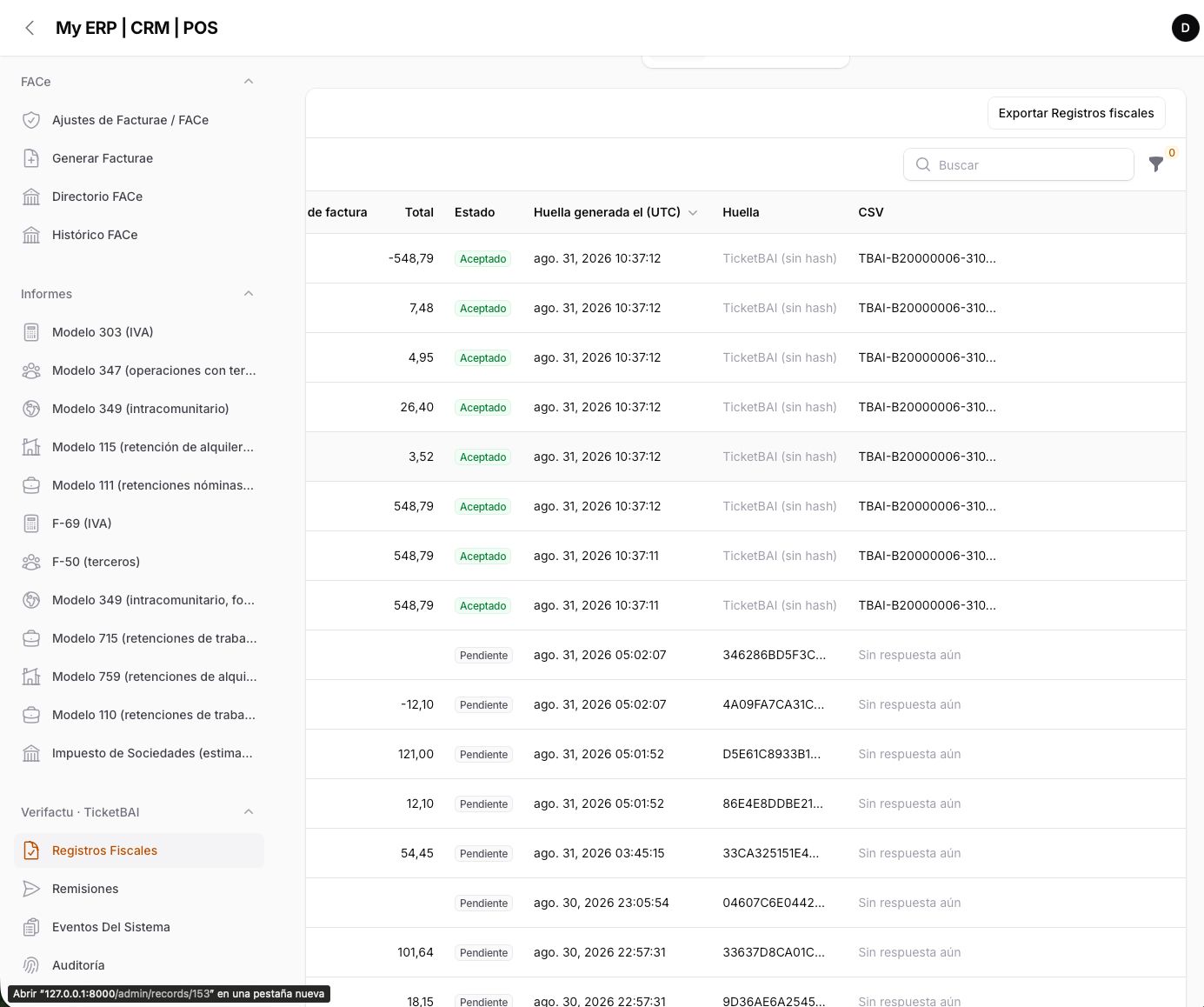Click the Modelo 759 building icon

[x=31, y=677]
